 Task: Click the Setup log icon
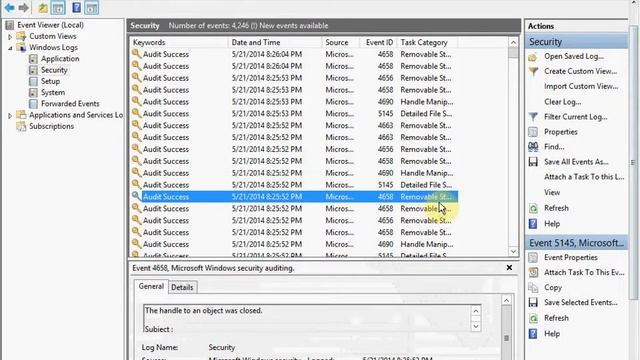click(x=33, y=81)
